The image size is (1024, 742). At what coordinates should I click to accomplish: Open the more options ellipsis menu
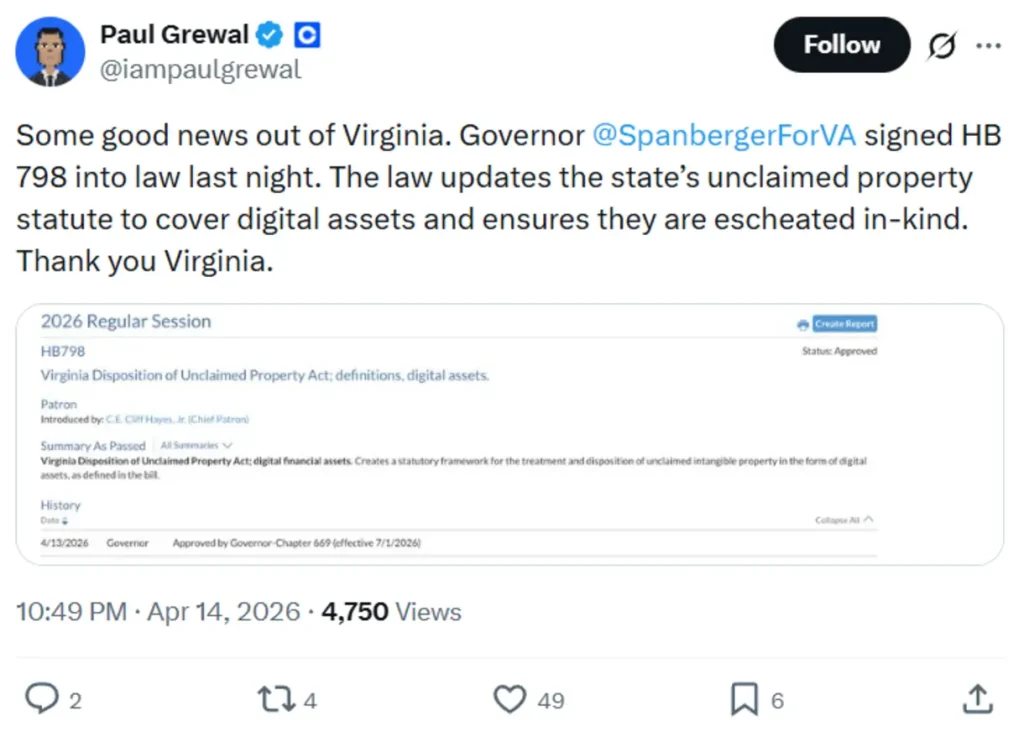click(x=988, y=44)
